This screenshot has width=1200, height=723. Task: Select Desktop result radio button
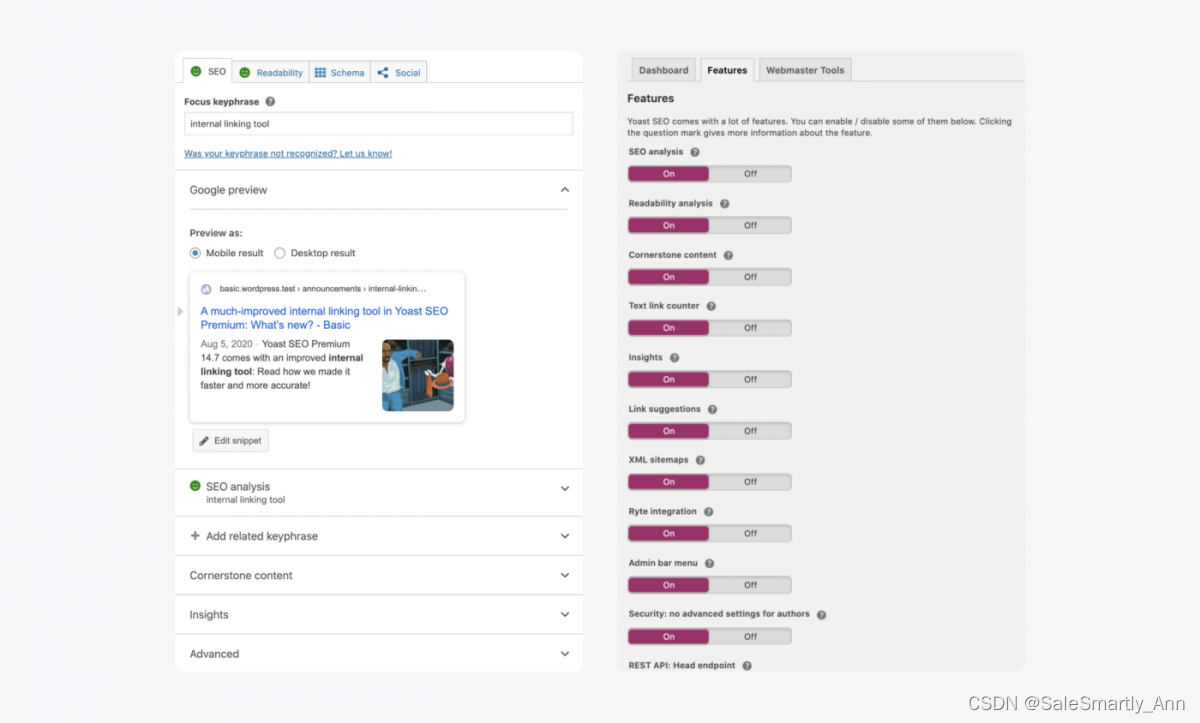click(x=280, y=253)
